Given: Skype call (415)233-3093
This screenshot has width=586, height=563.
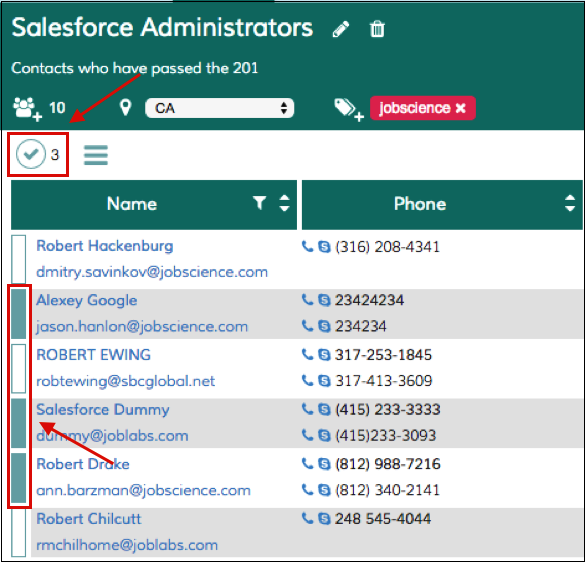Looking at the screenshot, I should tap(324, 436).
